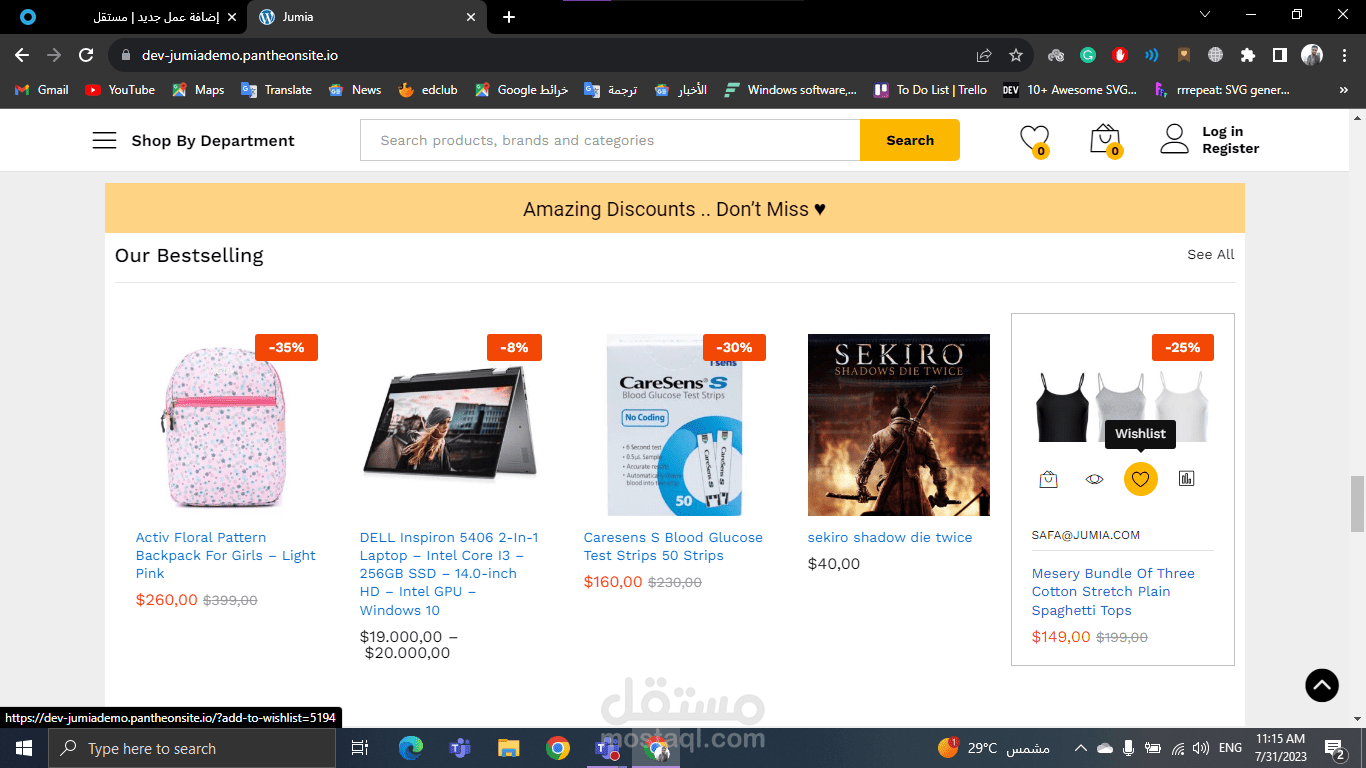
Task: Compare the Mesery tops using chart icon
Action: pyautogui.click(x=1186, y=479)
